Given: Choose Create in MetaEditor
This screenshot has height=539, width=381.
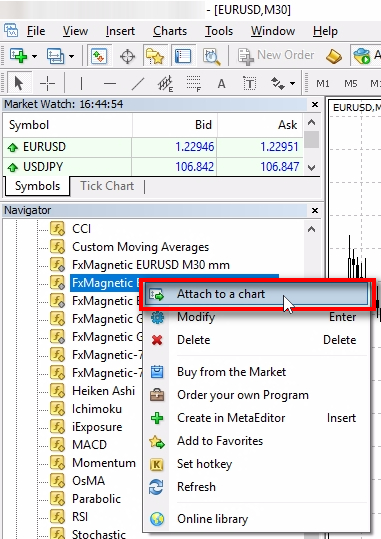Looking at the screenshot, I should coord(257,418).
